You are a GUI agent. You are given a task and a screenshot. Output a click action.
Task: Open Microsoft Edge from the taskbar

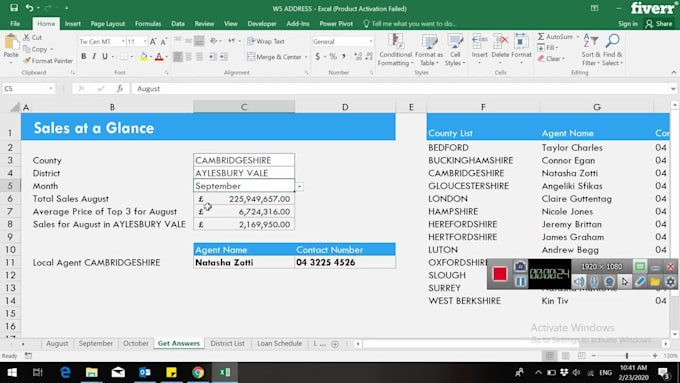[x=65, y=372]
